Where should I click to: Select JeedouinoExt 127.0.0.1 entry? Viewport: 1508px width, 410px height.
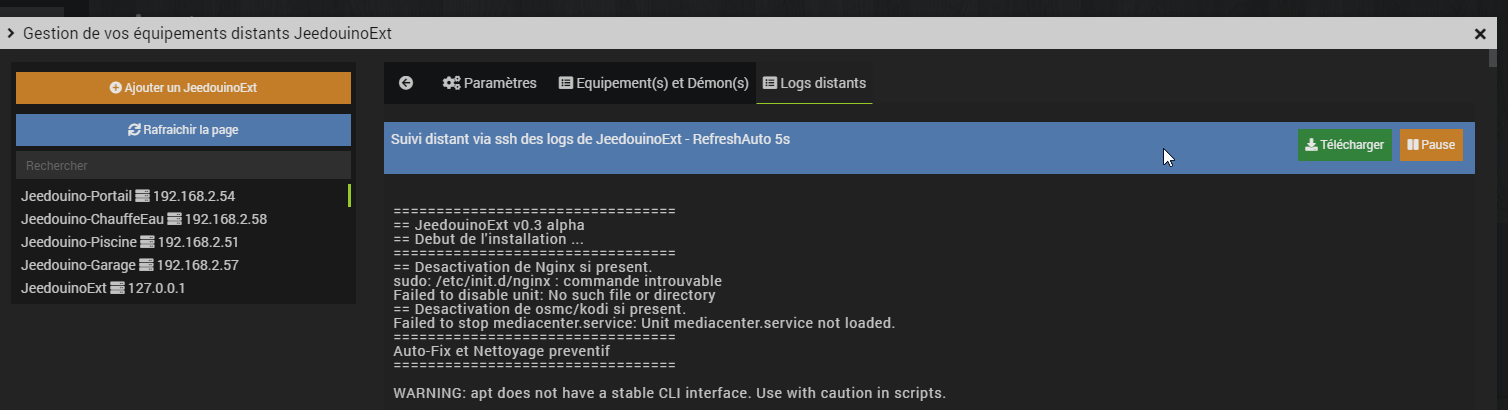point(103,288)
